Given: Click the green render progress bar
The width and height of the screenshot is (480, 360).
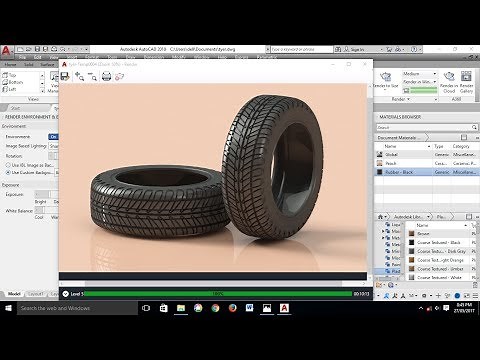Looking at the screenshot, I should pyautogui.click(x=218, y=294).
